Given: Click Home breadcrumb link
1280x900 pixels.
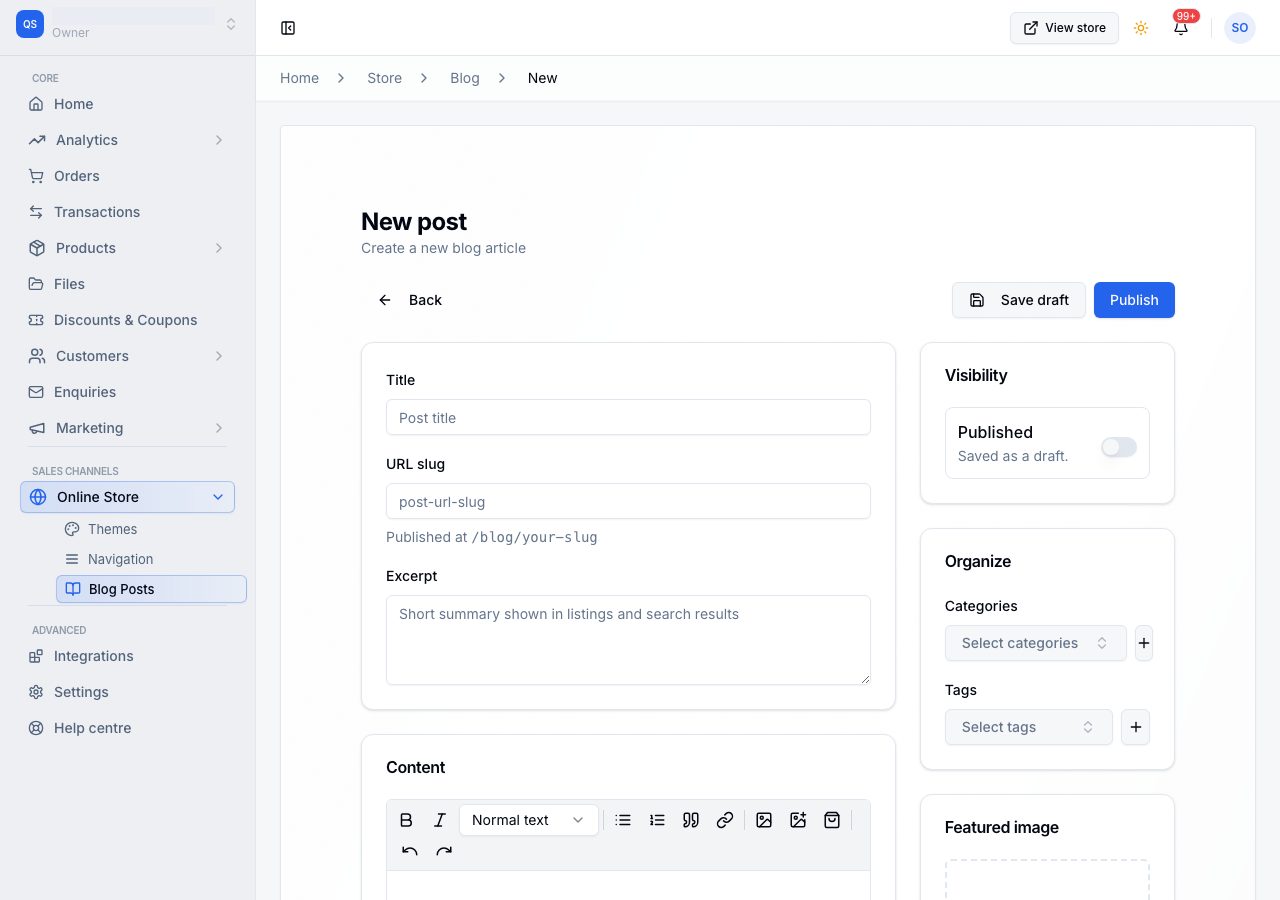Looking at the screenshot, I should click(x=299, y=78).
